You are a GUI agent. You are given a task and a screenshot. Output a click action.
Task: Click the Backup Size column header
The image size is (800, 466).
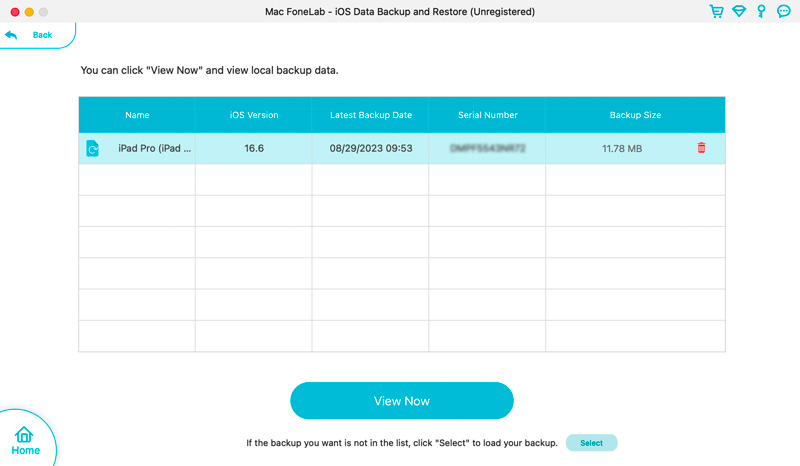click(635, 115)
